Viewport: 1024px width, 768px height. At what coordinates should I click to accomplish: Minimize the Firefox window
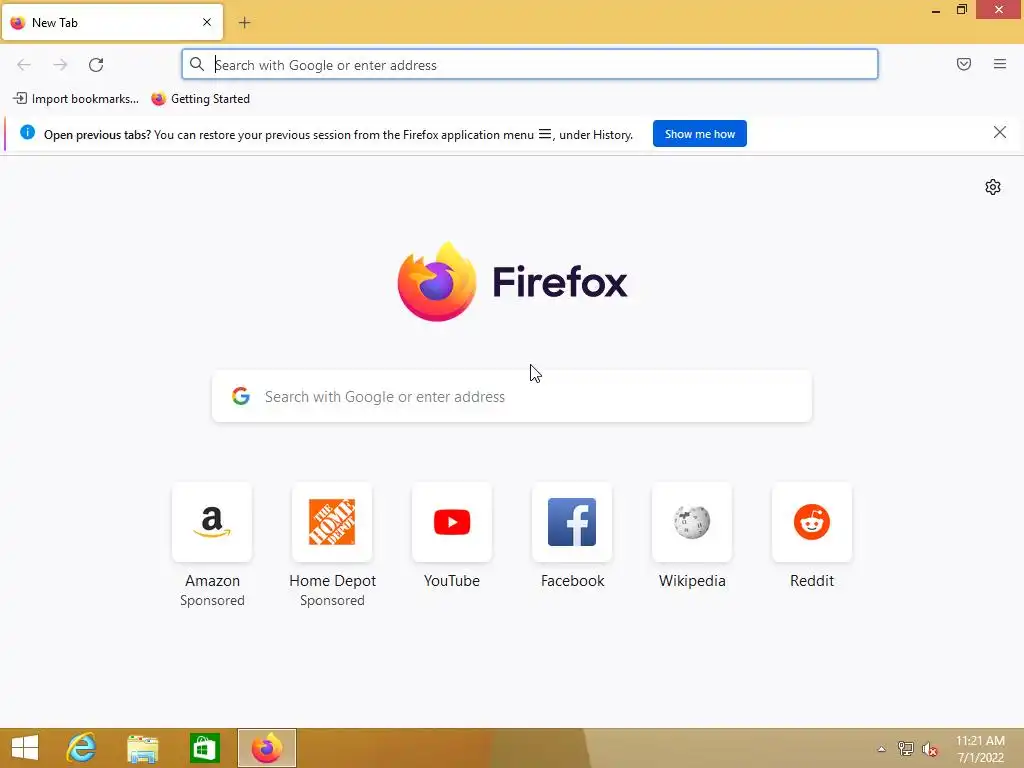pos(936,10)
